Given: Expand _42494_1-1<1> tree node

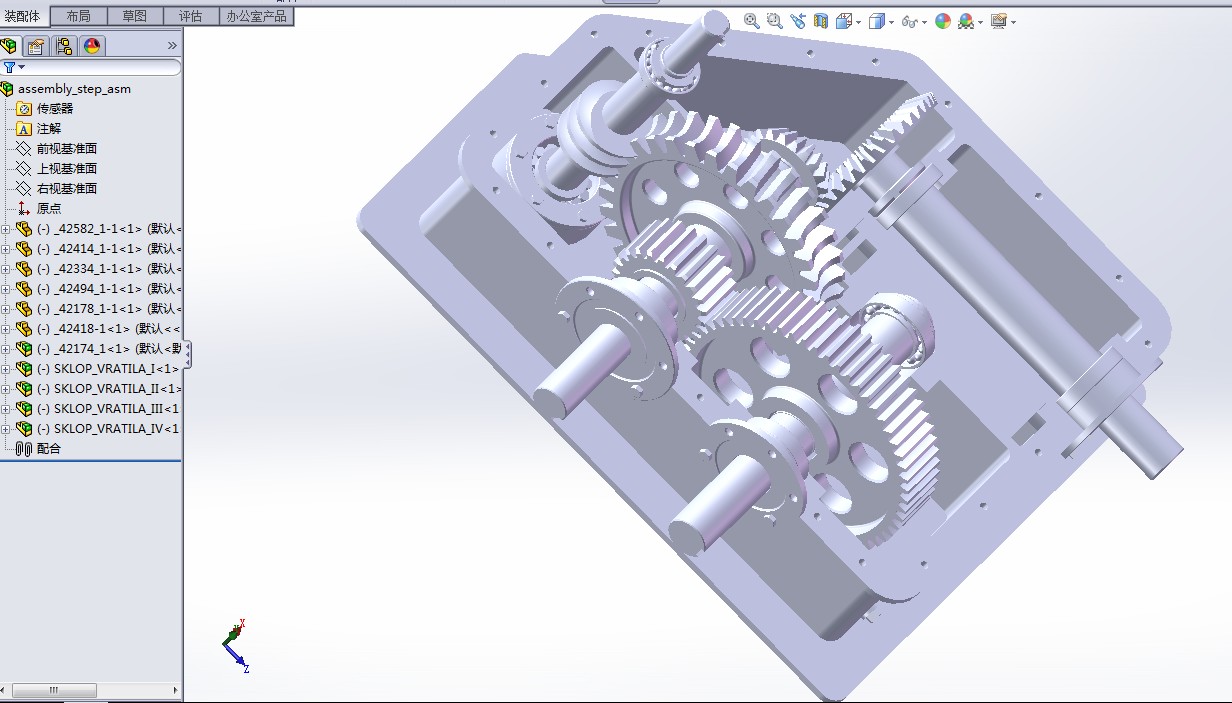Looking at the screenshot, I should pyautogui.click(x=6, y=289).
